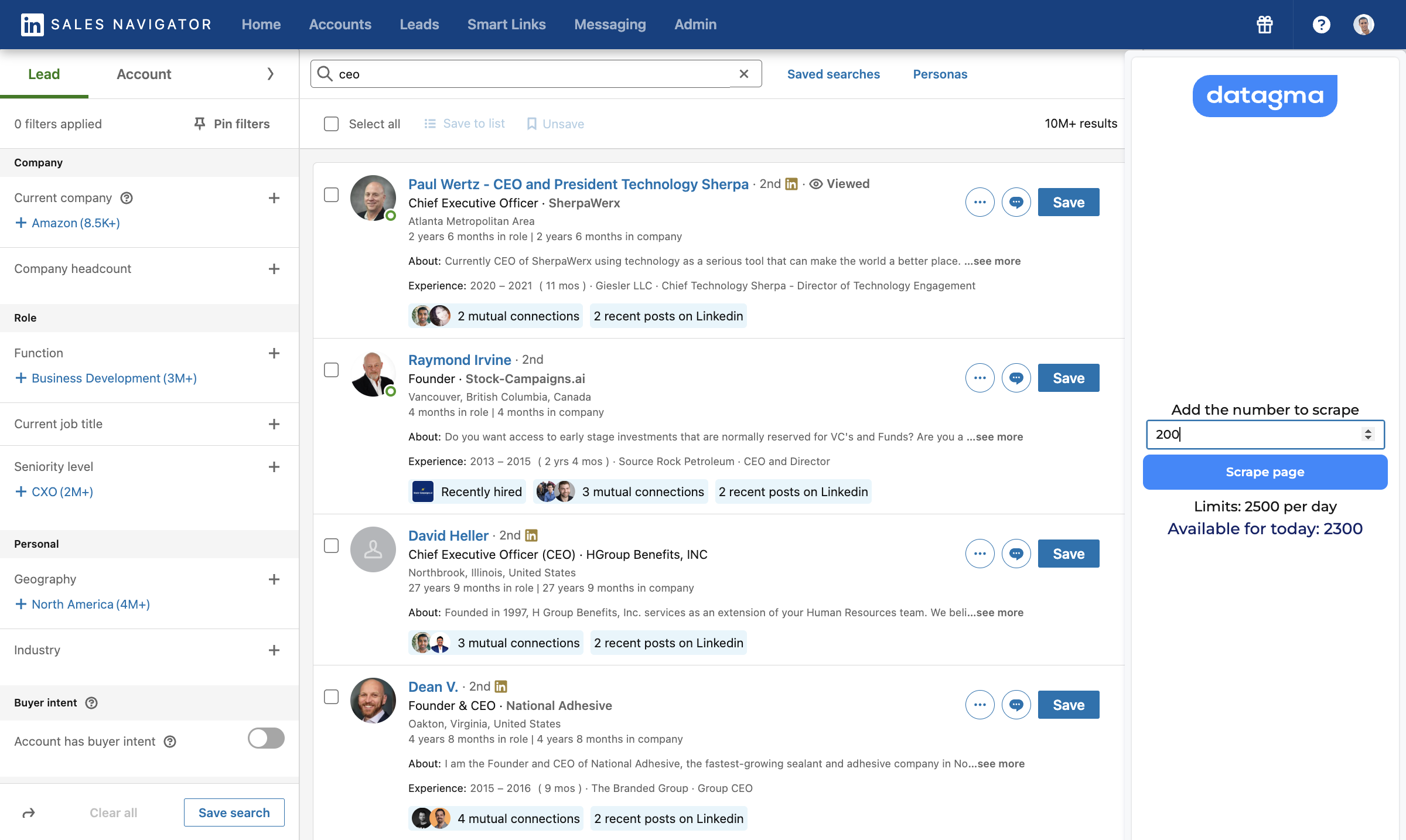Check the Select all checkbox

[x=332, y=124]
